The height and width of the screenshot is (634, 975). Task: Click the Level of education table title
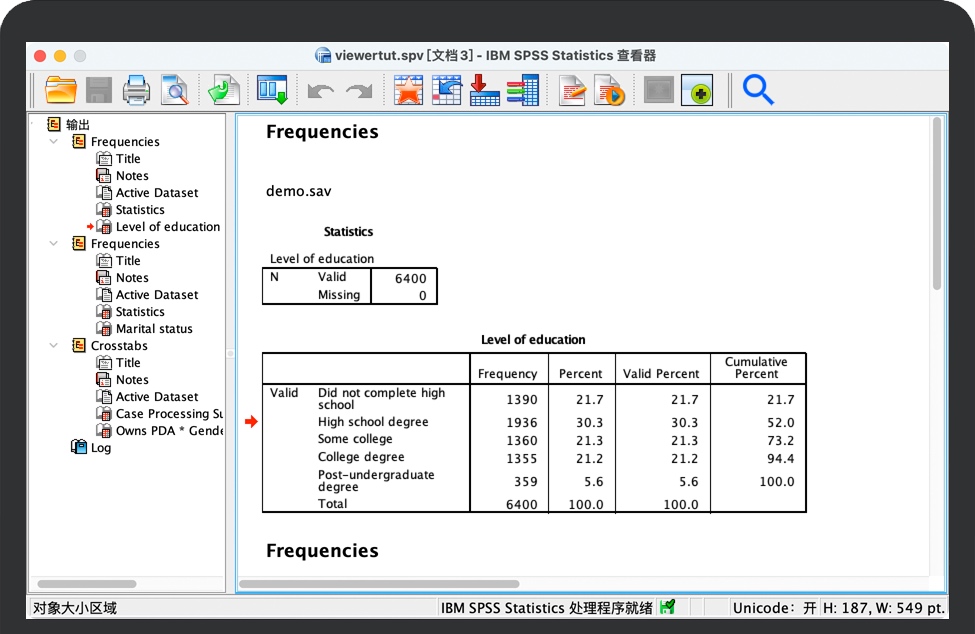click(x=533, y=340)
